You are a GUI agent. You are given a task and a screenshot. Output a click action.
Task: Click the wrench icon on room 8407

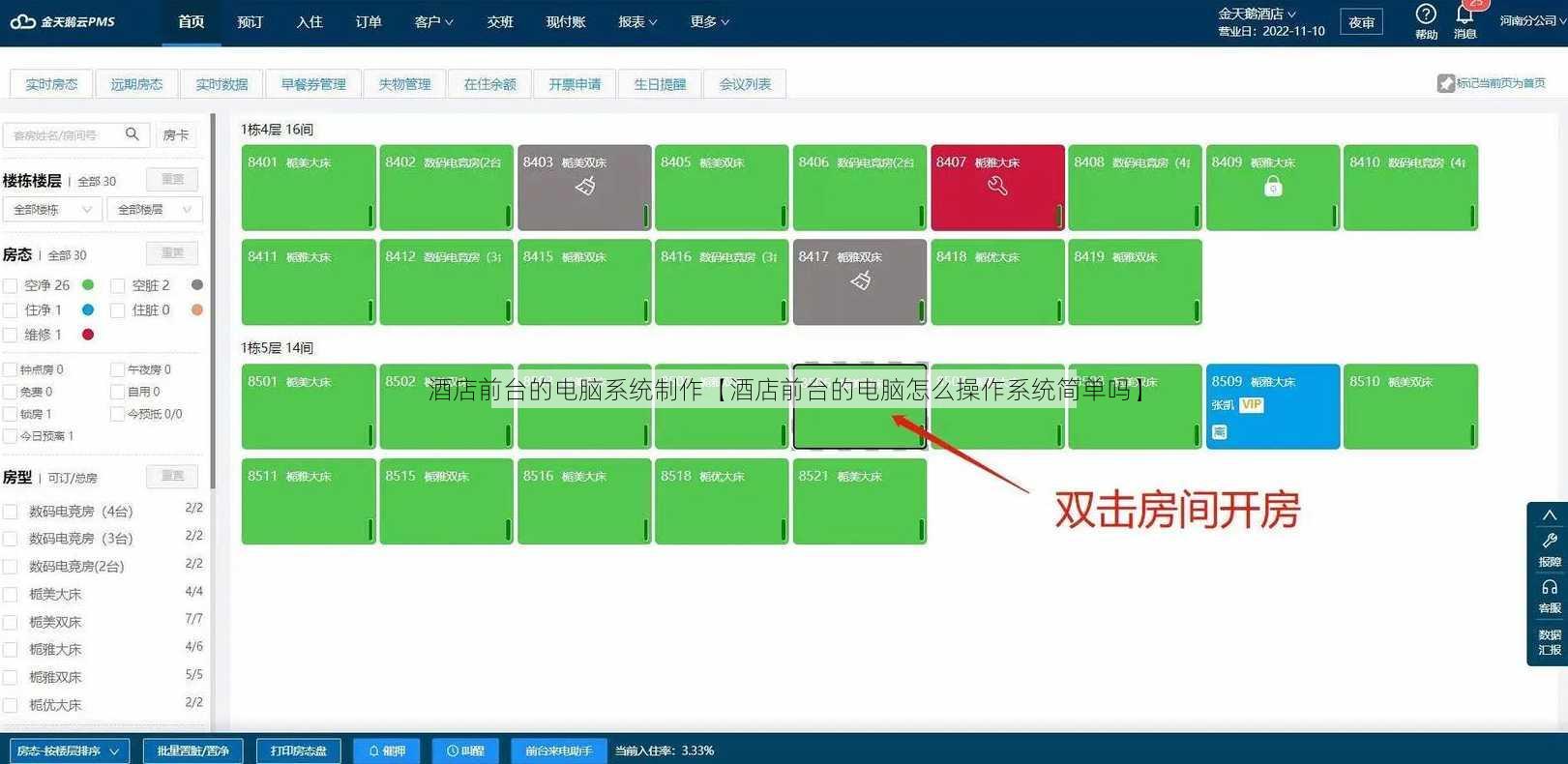click(x=997, y=186)
